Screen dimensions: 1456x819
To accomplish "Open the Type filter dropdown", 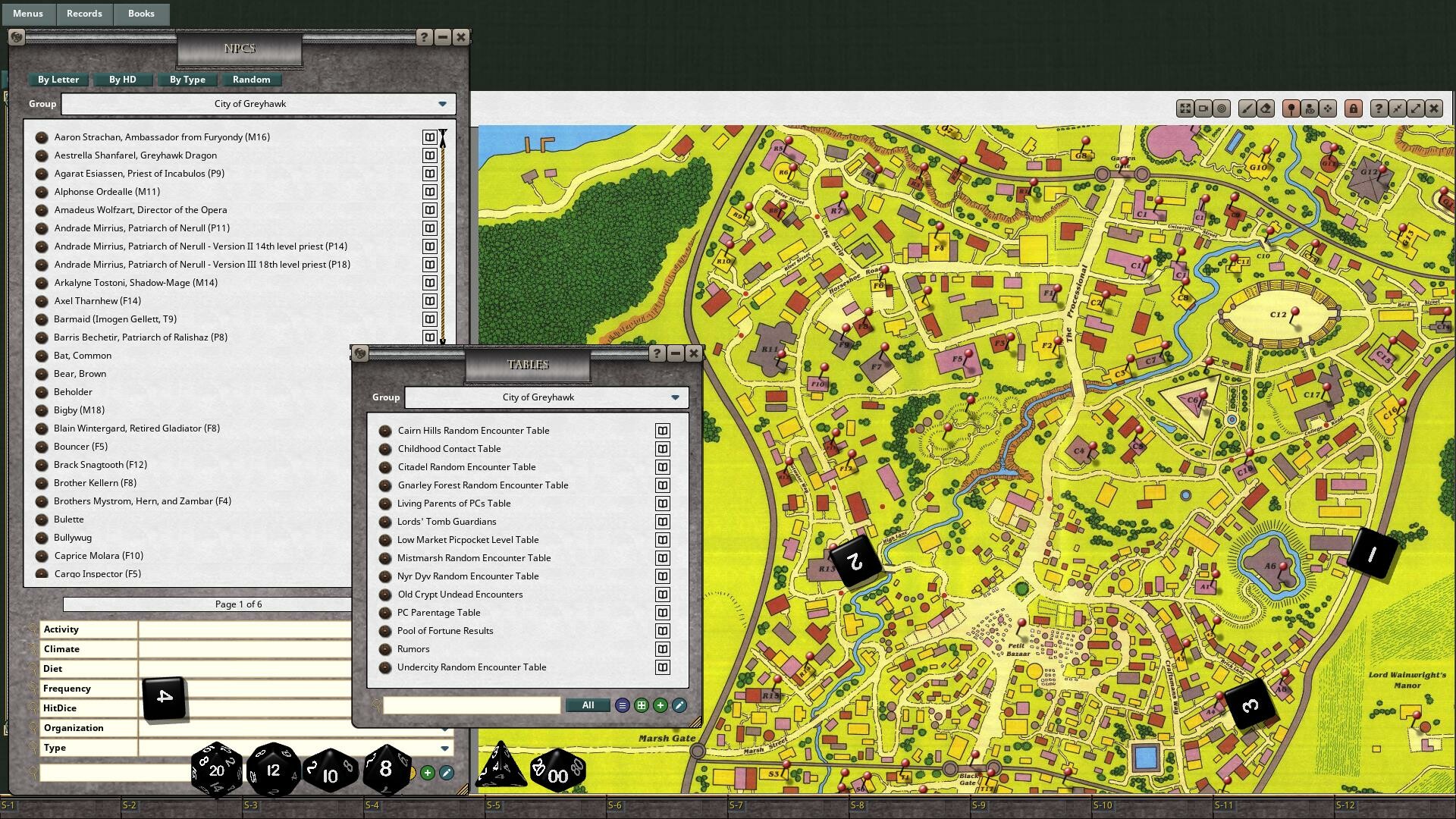I will (444, 748).
